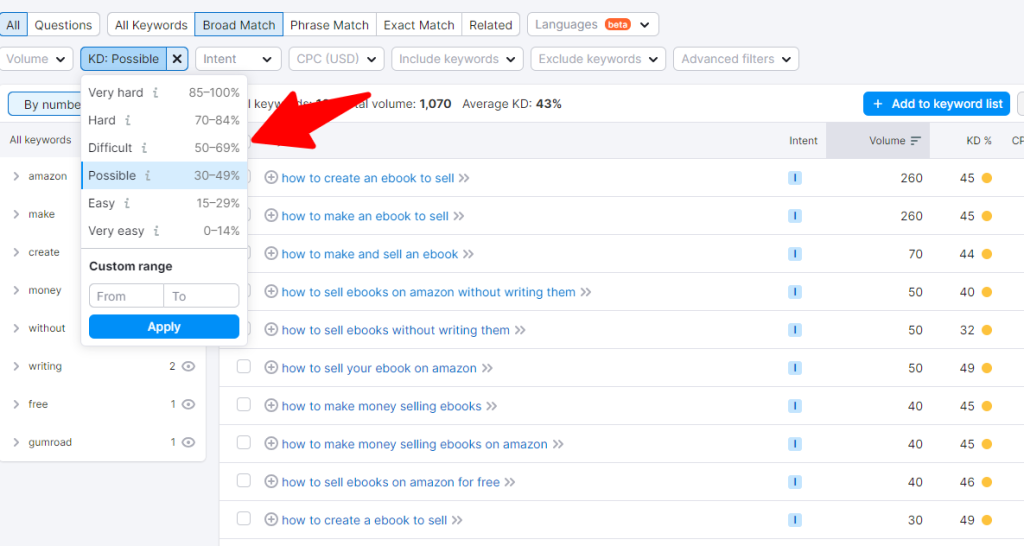Expand the gumroad keyword group
The image size is (1024, 546).
coord(16,442)
